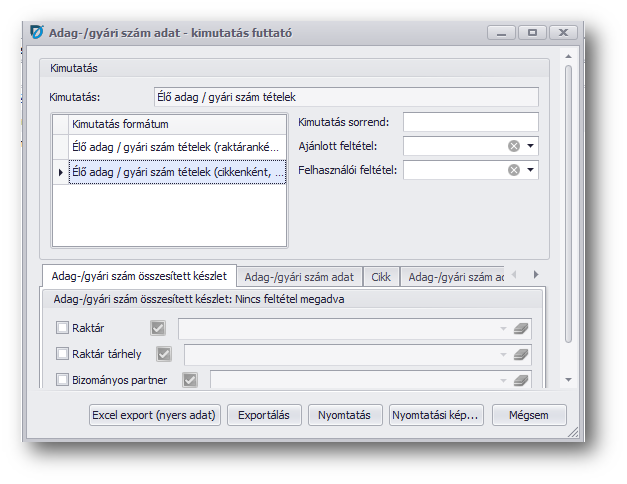Open the Bizományos partner value dropdown
This screenshot has width=627, height=484.
503,380
